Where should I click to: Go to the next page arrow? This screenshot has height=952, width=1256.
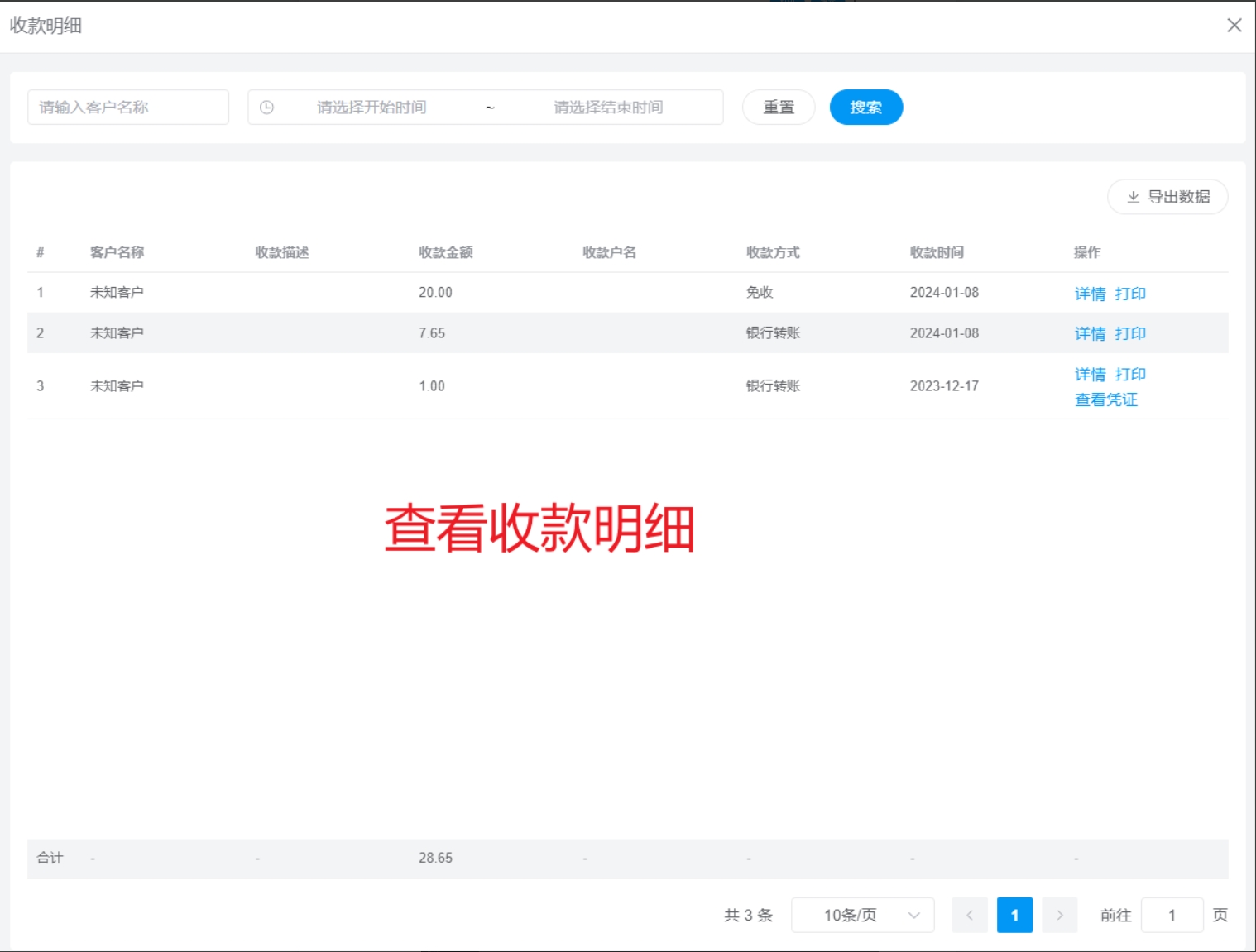(1059, 915)
